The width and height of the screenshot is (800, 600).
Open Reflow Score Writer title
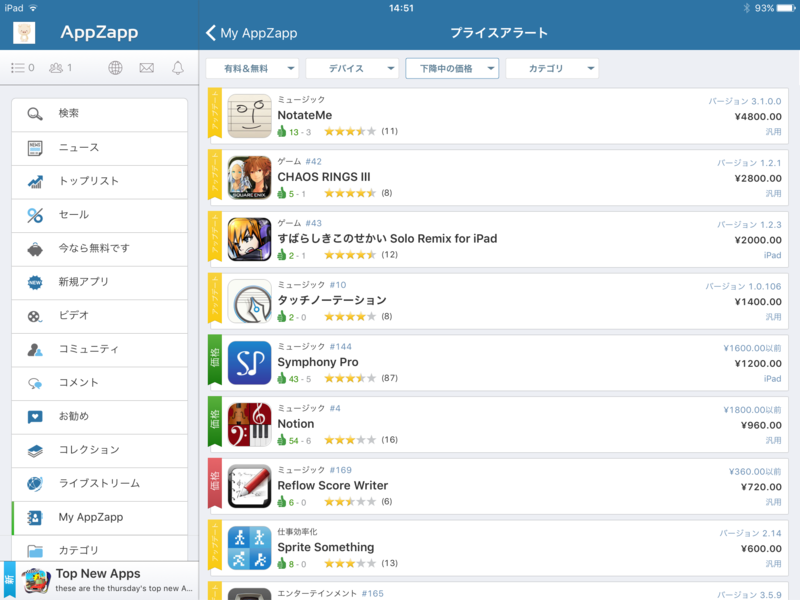click(333, 486)
